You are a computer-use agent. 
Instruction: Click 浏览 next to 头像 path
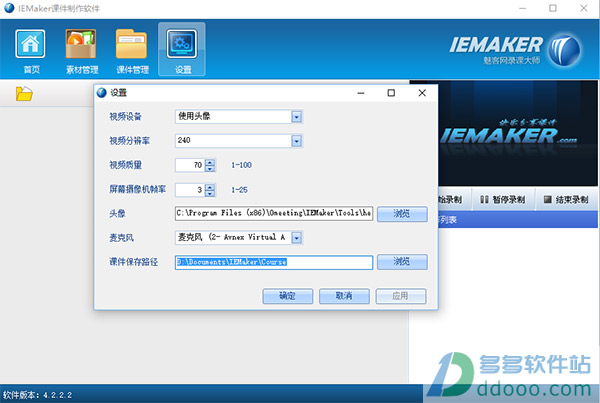[x=402, y=214]
